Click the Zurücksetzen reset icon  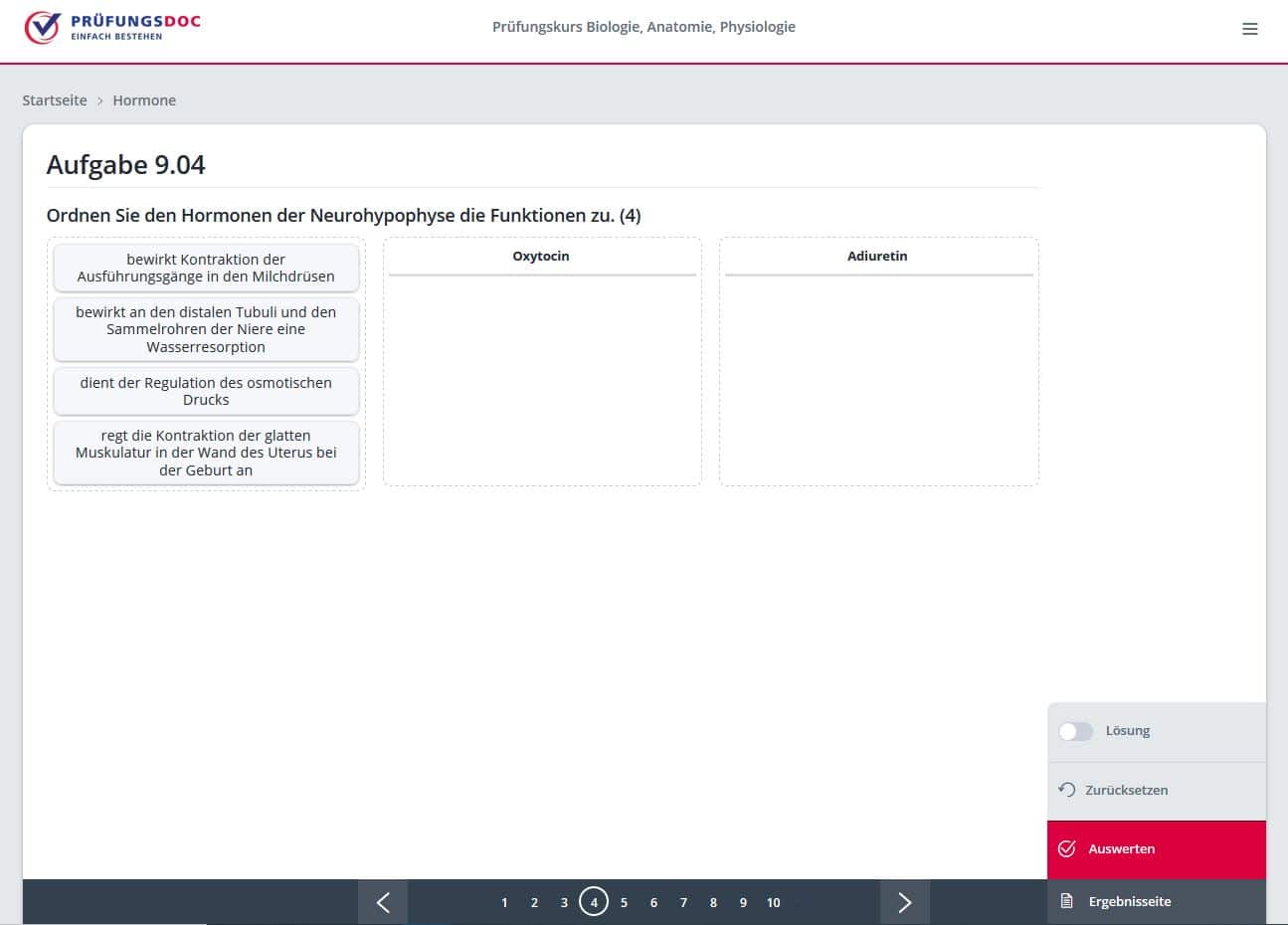(x=1067, y=790)
